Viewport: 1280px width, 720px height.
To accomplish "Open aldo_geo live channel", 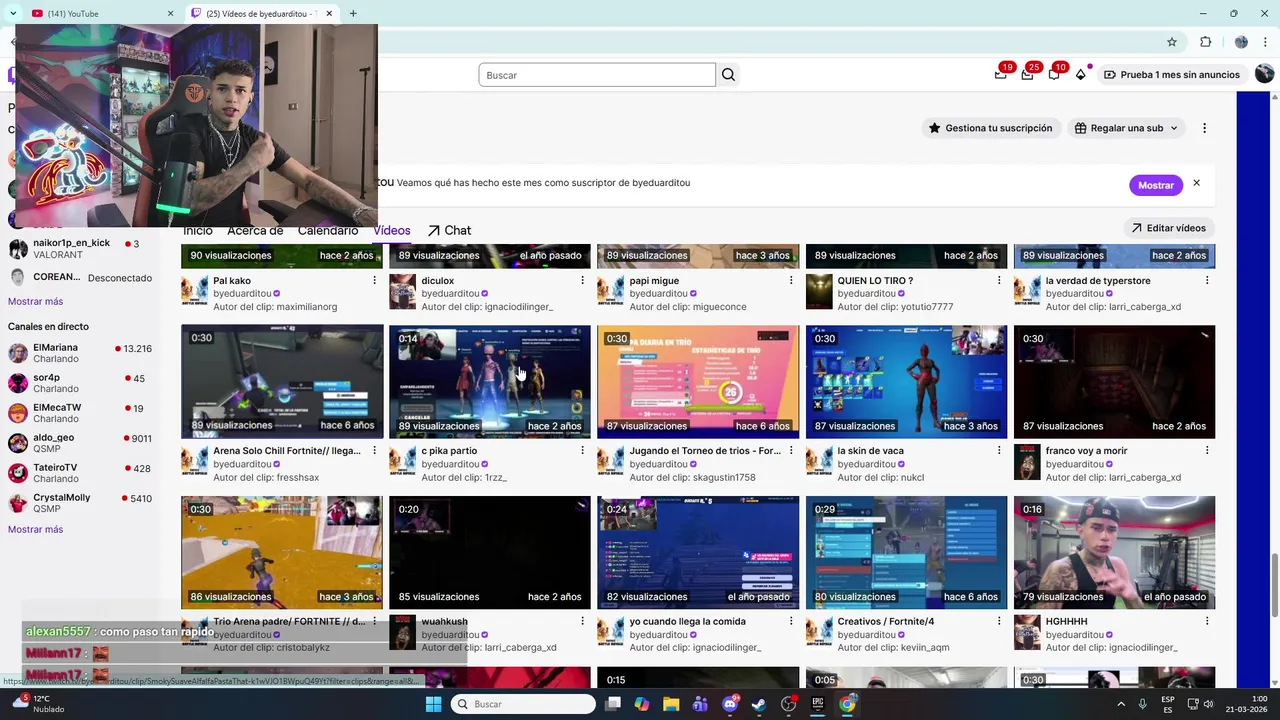I will [80, 443].
